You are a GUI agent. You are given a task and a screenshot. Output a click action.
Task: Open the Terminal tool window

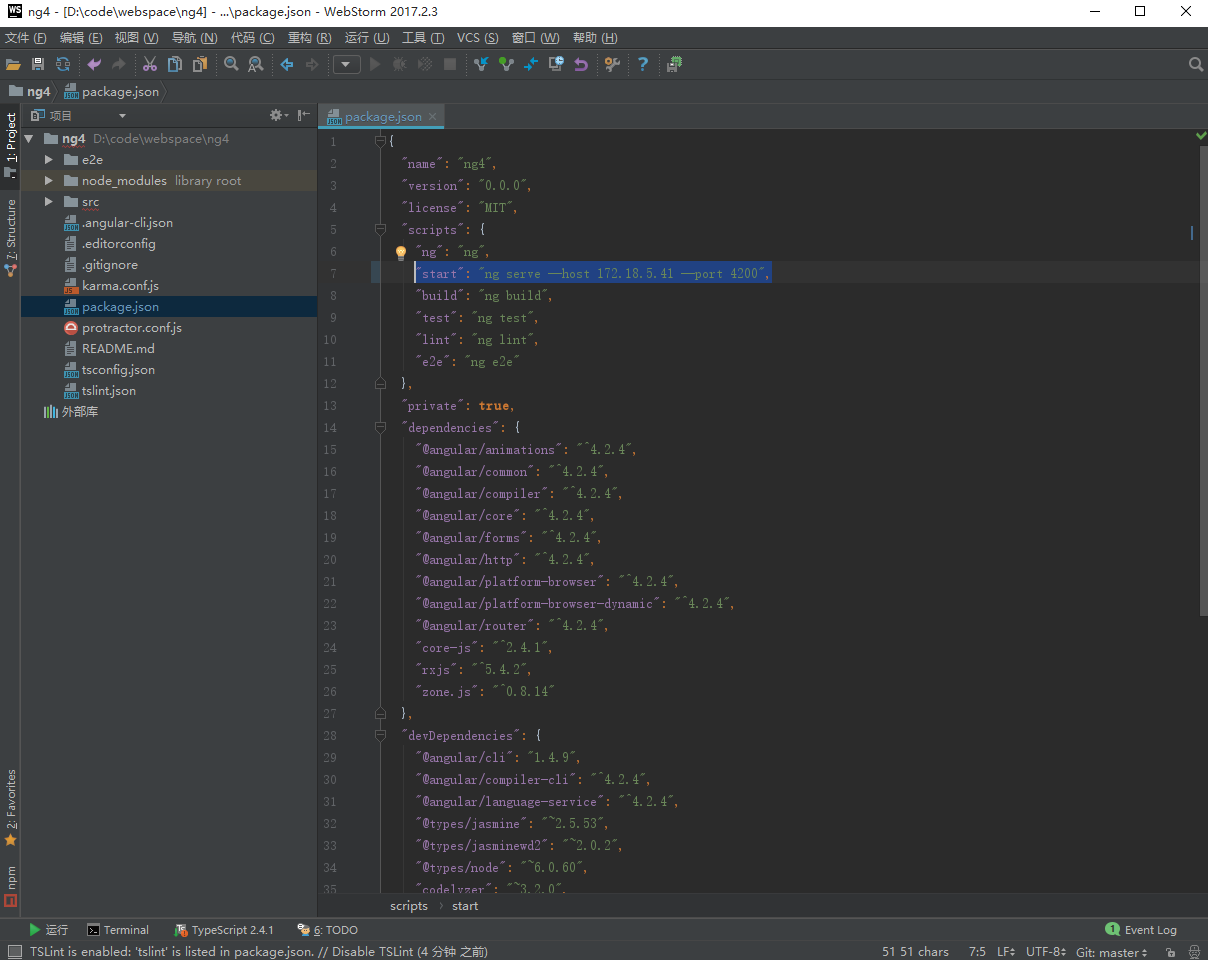[118, 930]
